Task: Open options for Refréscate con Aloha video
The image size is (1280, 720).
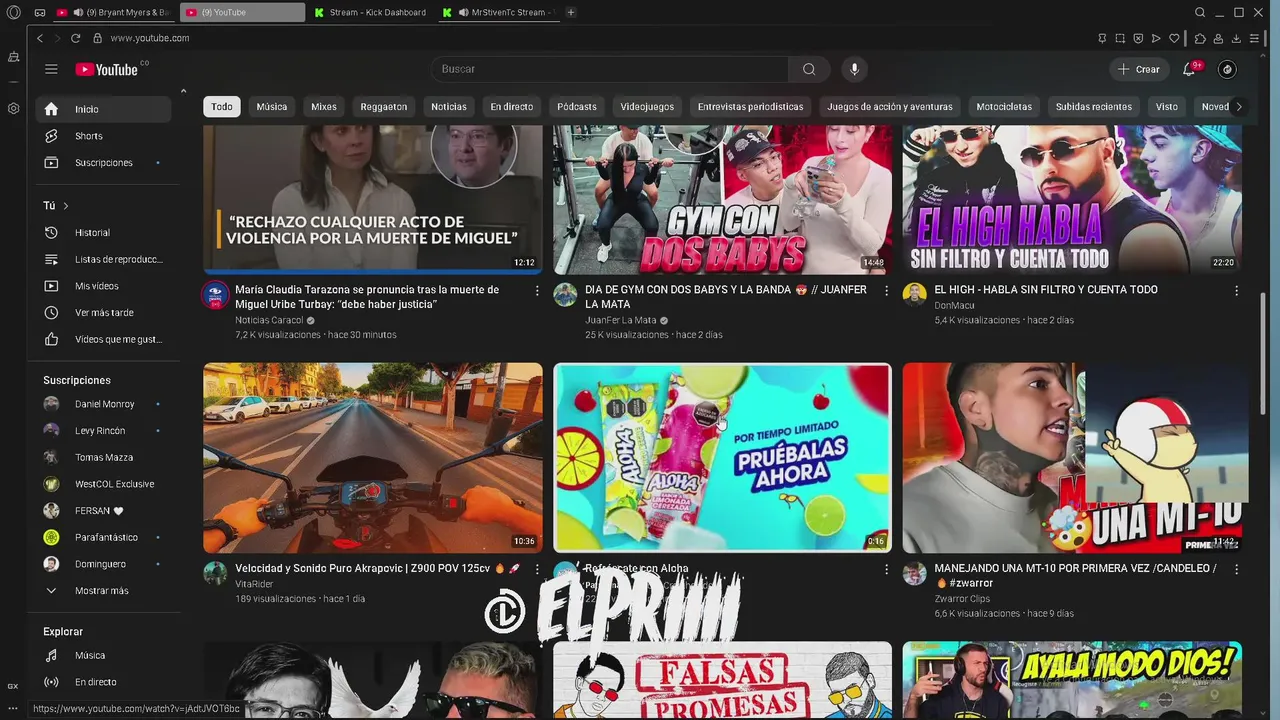Action: coord(886,570)
